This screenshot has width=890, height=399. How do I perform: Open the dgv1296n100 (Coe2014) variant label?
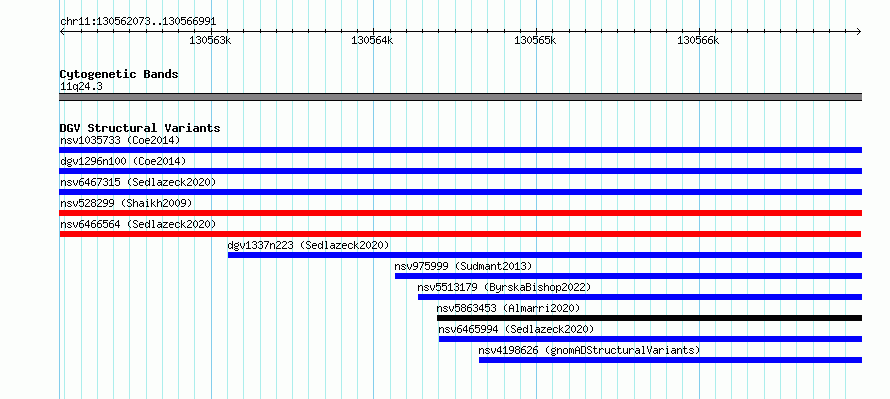pyautogui.click(x=123, y=161)
